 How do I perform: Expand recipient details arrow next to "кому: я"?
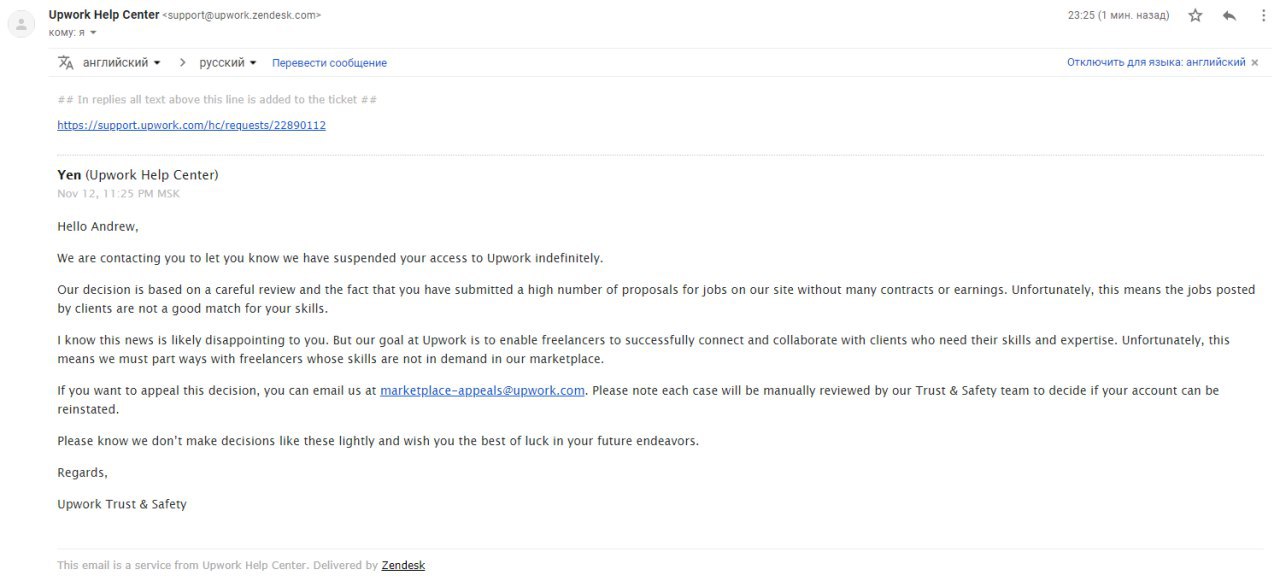(x=94, y=33)
